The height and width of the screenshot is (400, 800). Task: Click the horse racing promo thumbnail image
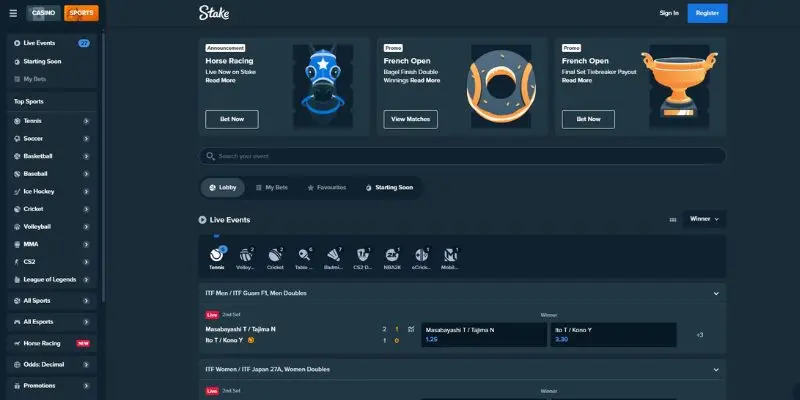pos(323,86)
